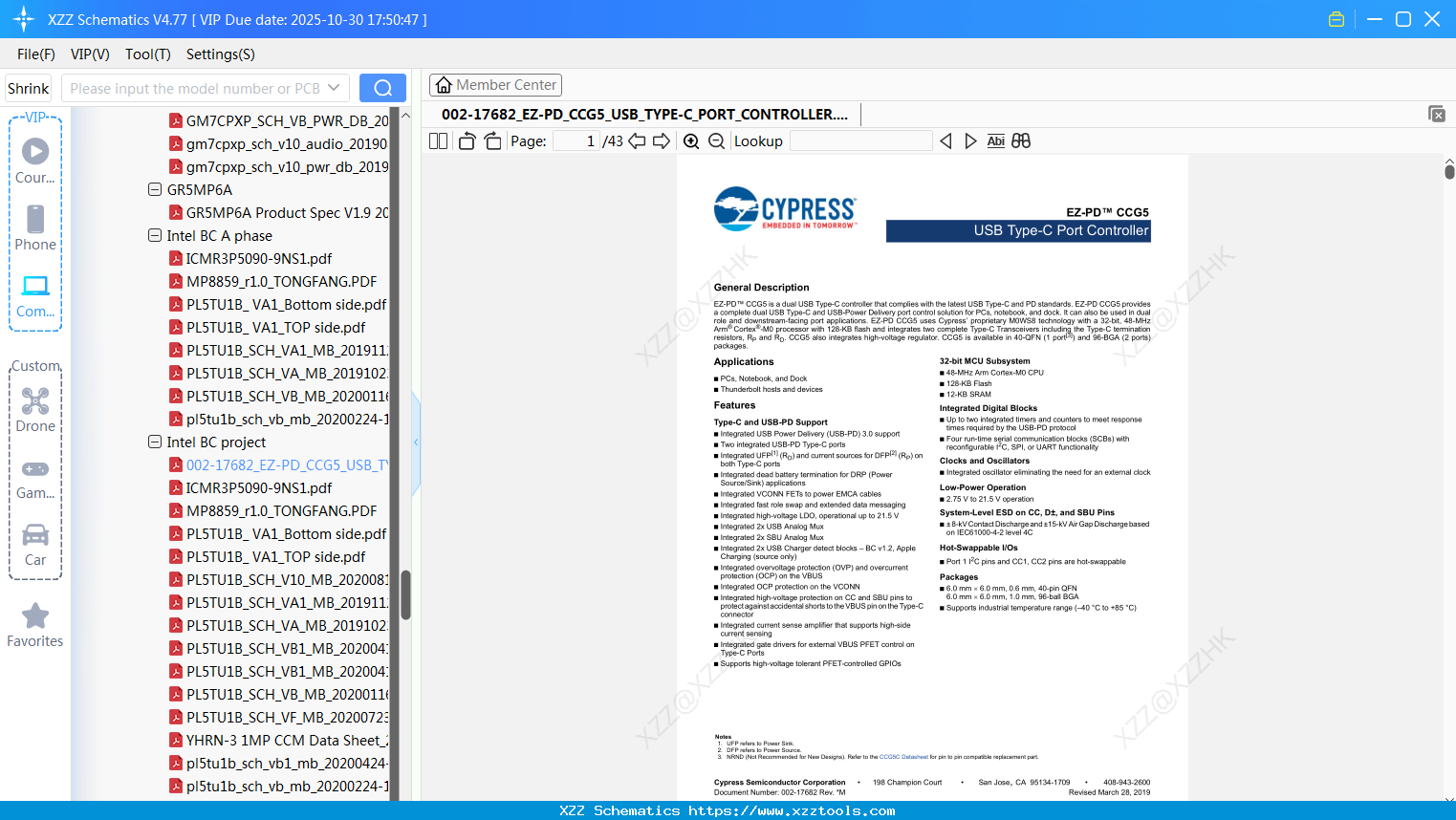Image resolution: width=1456 pixels, height=820 pixels.
Task: Open Favorites from the sidebar
Action: [x=35, y=625]
